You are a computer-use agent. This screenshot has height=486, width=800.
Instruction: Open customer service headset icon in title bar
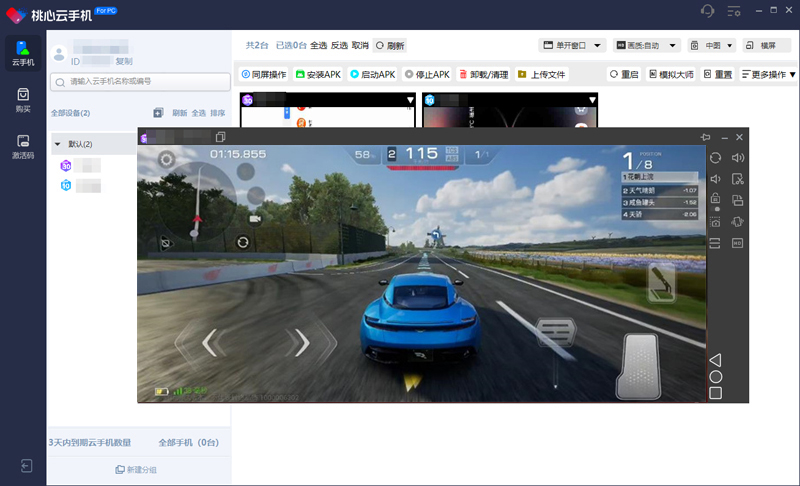click(708, 11)
